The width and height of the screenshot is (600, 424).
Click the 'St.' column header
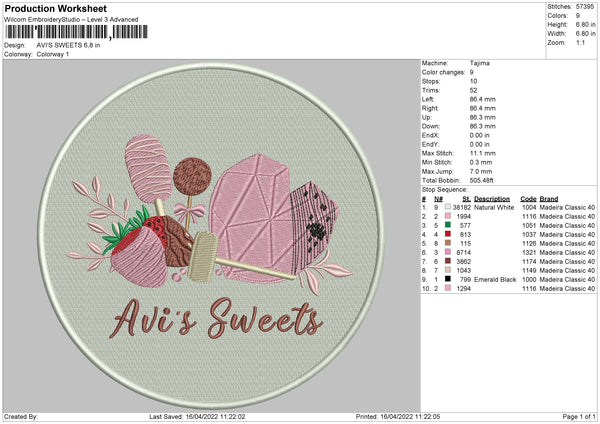click(x=466, y=199)
